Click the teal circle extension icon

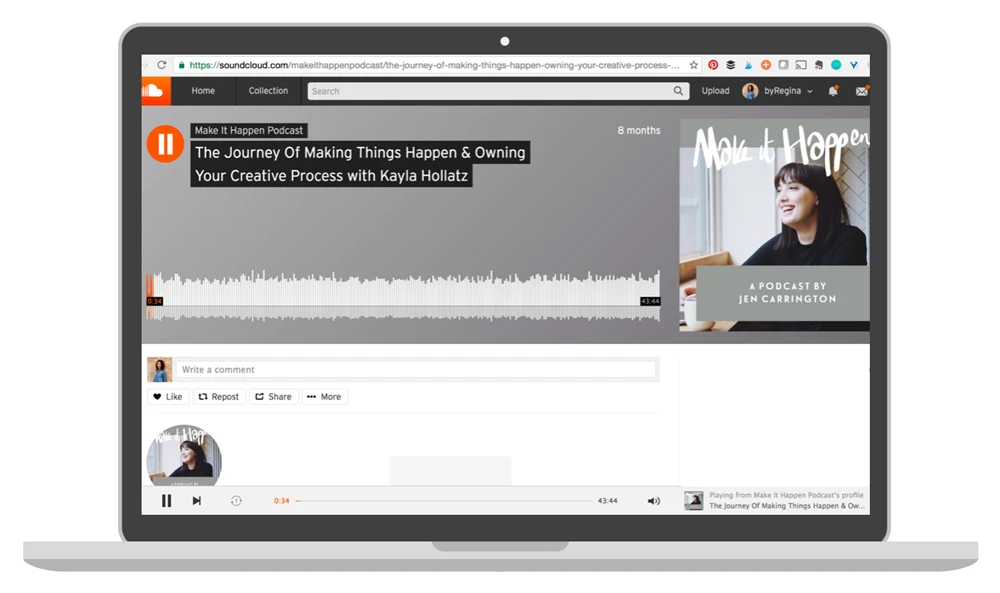pos(836,65)
